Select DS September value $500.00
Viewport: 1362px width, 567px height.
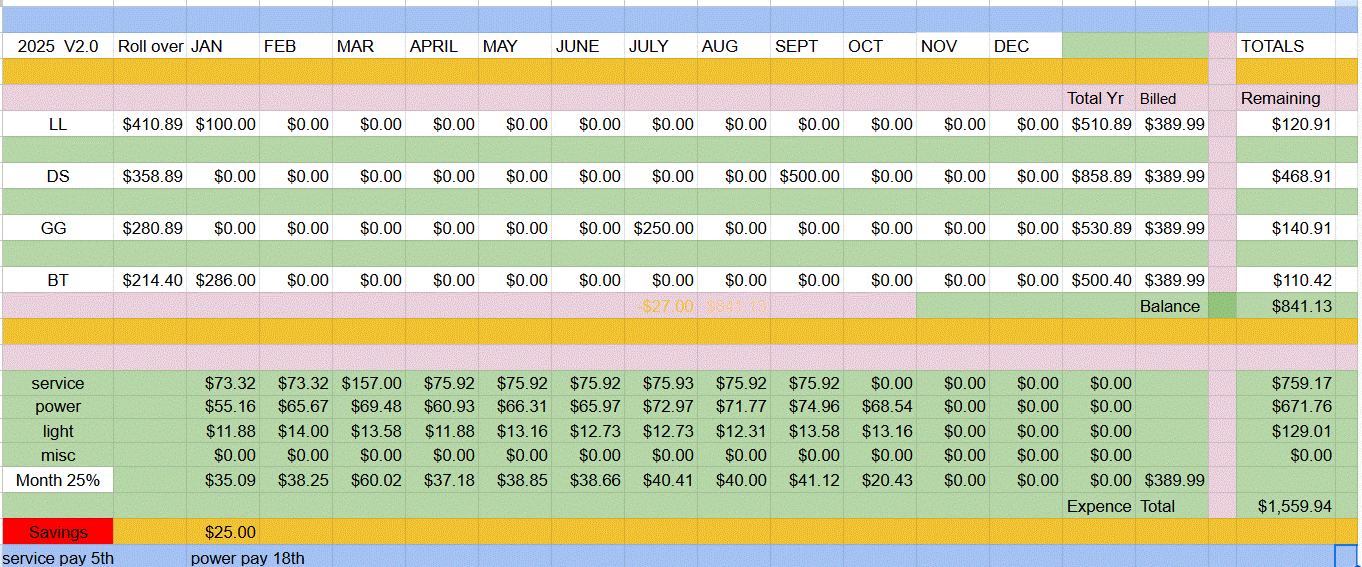pyautogui.click(x=806, y=176)
